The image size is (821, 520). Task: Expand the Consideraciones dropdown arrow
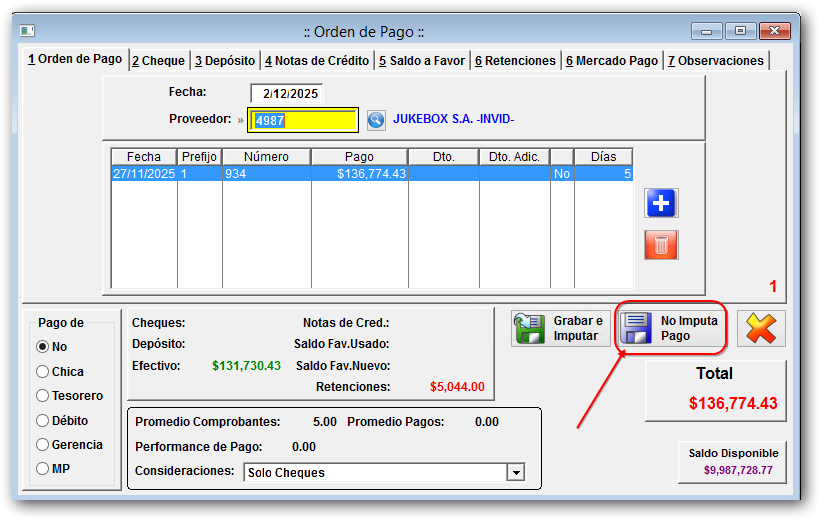(x=516, y=473)
